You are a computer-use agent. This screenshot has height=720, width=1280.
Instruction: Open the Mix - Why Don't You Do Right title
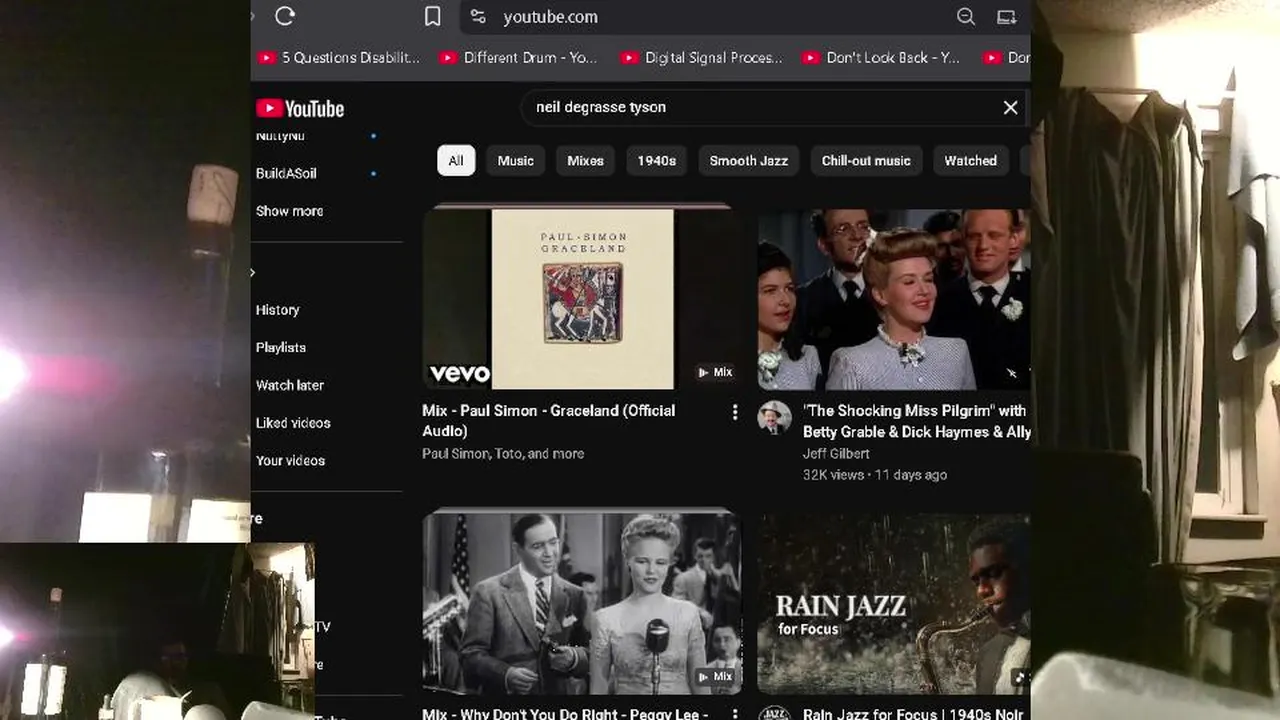point(565,714)
